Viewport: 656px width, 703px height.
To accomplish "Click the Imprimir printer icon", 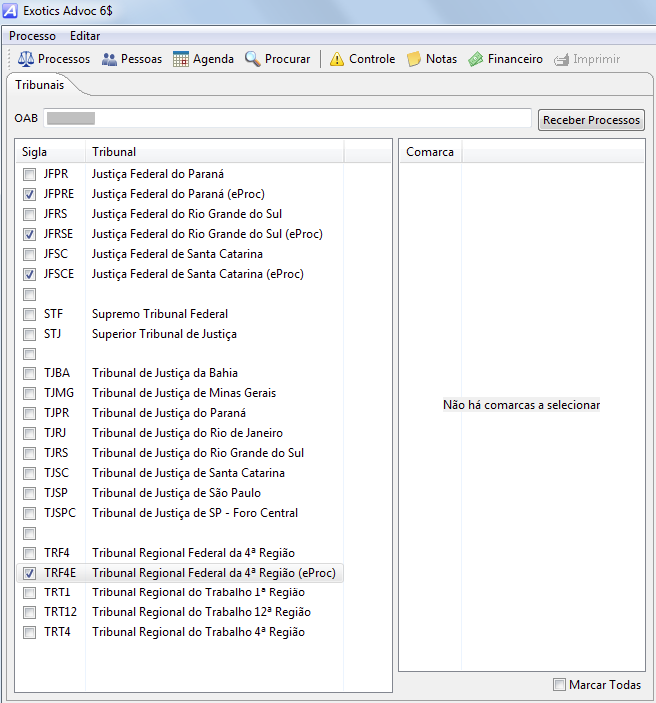I will point(561,59).
